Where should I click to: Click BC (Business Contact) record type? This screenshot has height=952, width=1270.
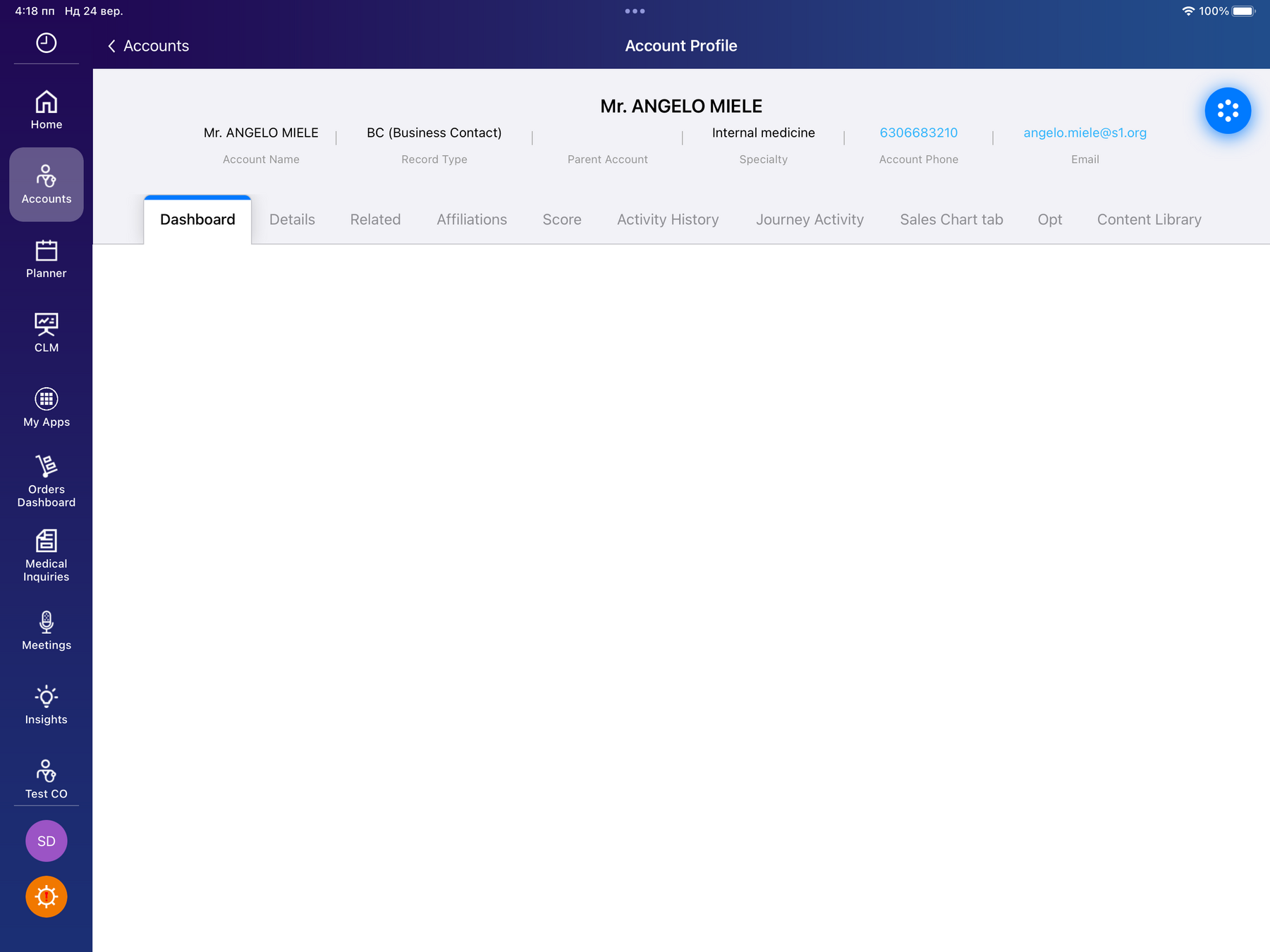(x=434, y=133)
